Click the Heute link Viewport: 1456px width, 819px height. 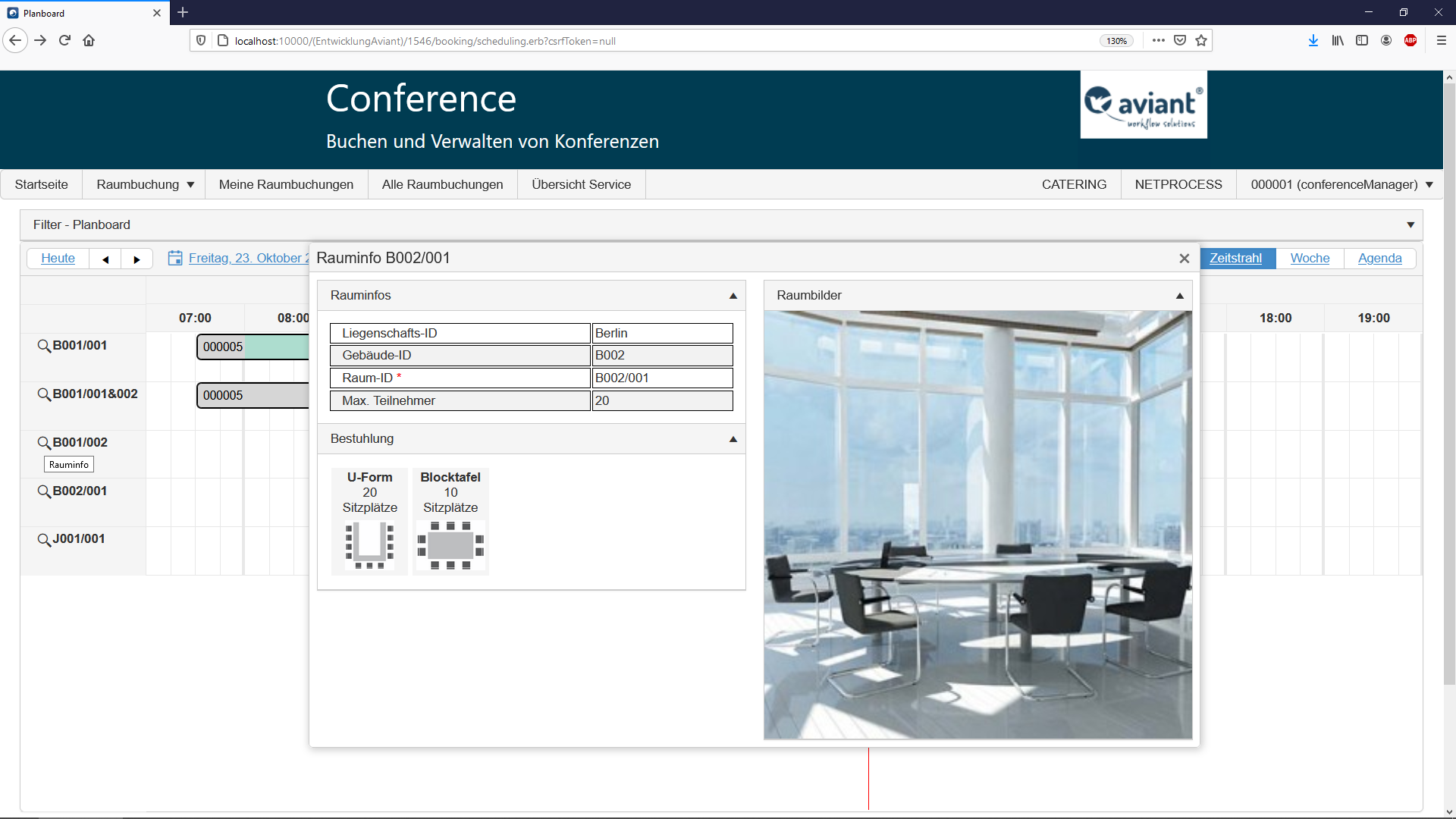(x=58, y=258)
